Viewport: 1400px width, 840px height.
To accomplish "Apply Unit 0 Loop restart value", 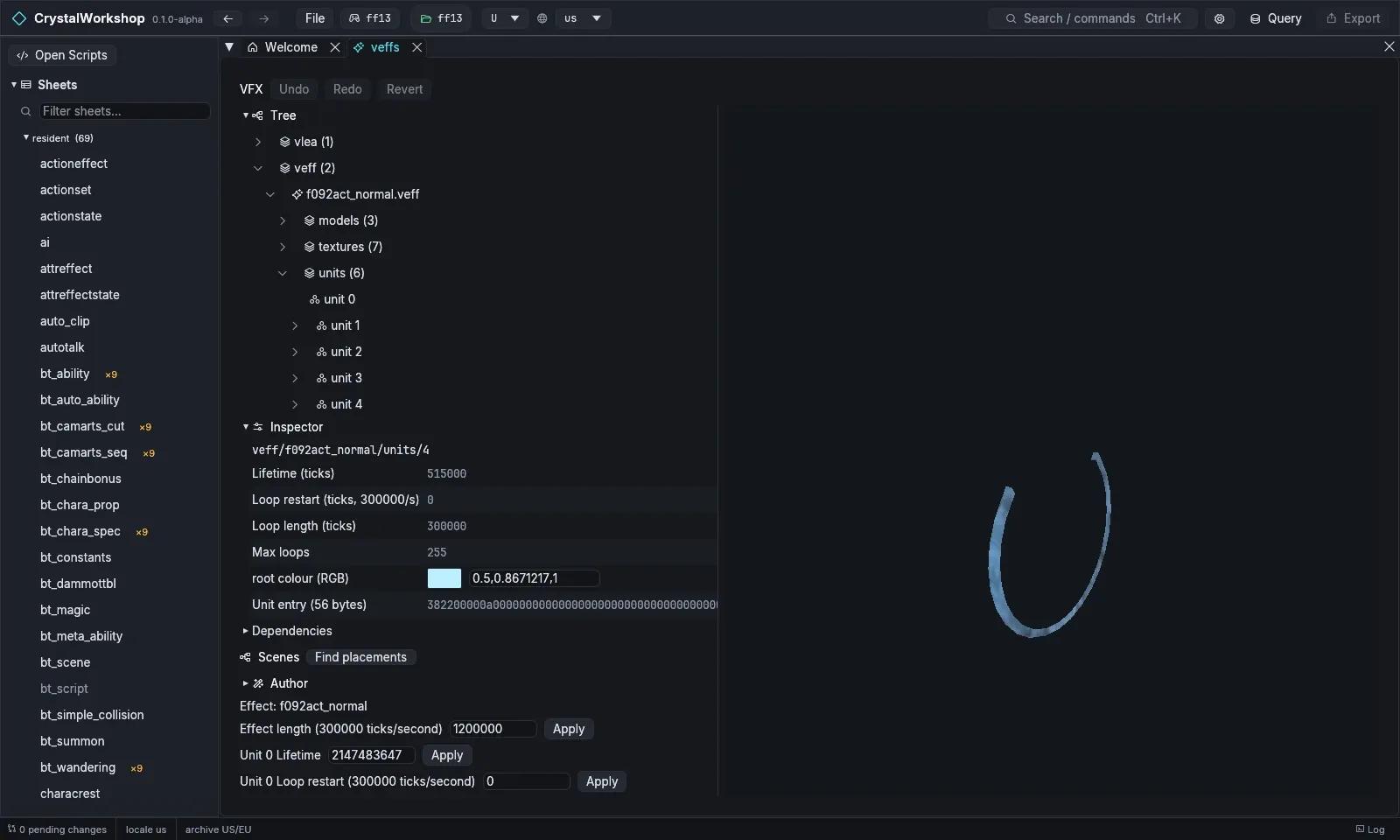I will coord(602,781).
